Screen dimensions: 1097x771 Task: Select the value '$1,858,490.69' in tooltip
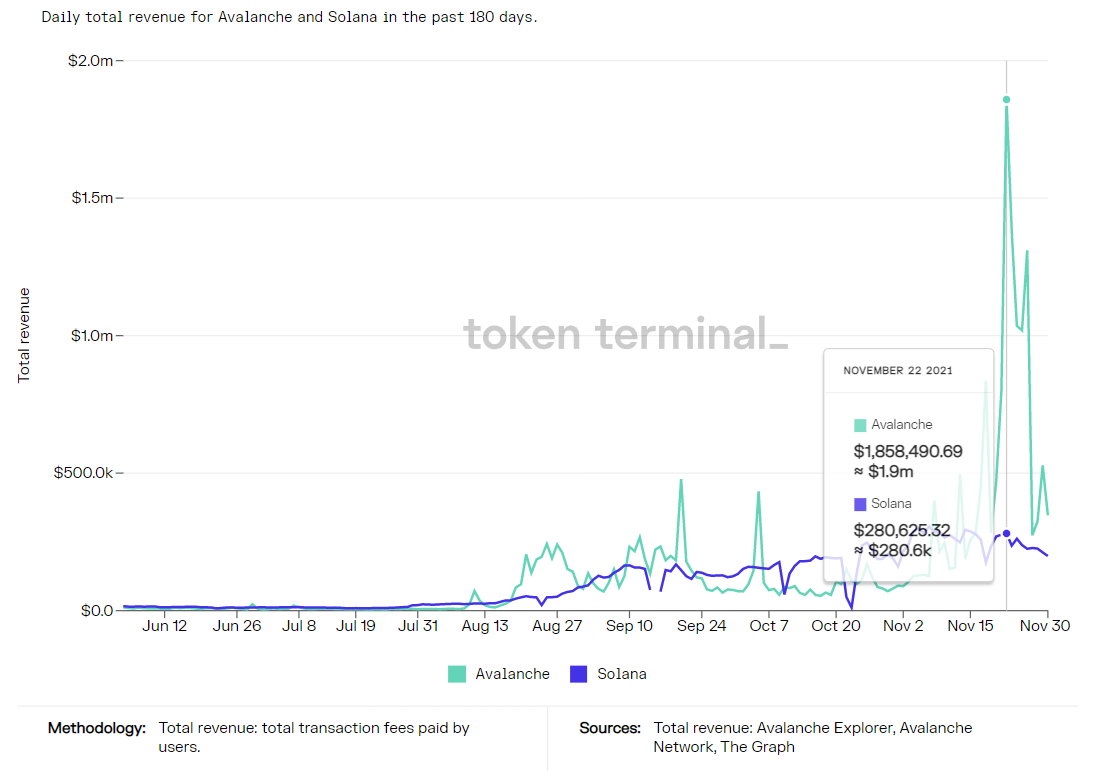point(908,451)
